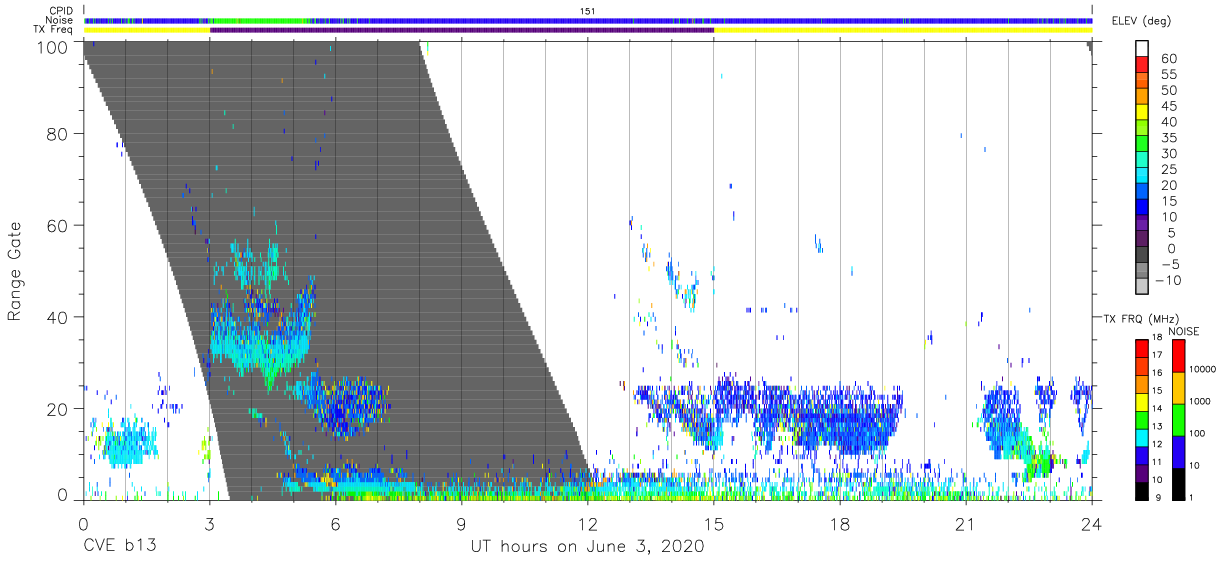Select the yellow 40–45 degree elevation swatch

1143,114
